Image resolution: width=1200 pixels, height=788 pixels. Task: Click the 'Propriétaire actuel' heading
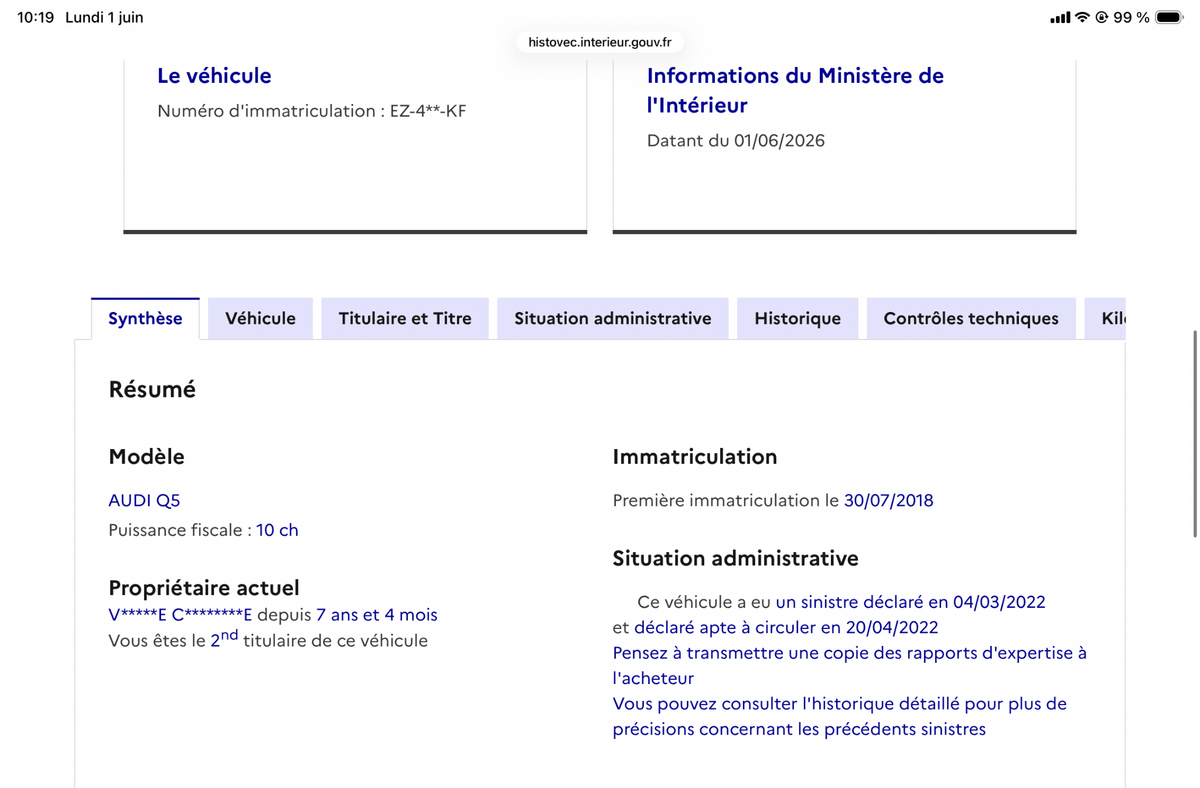(x=204, y=588)
